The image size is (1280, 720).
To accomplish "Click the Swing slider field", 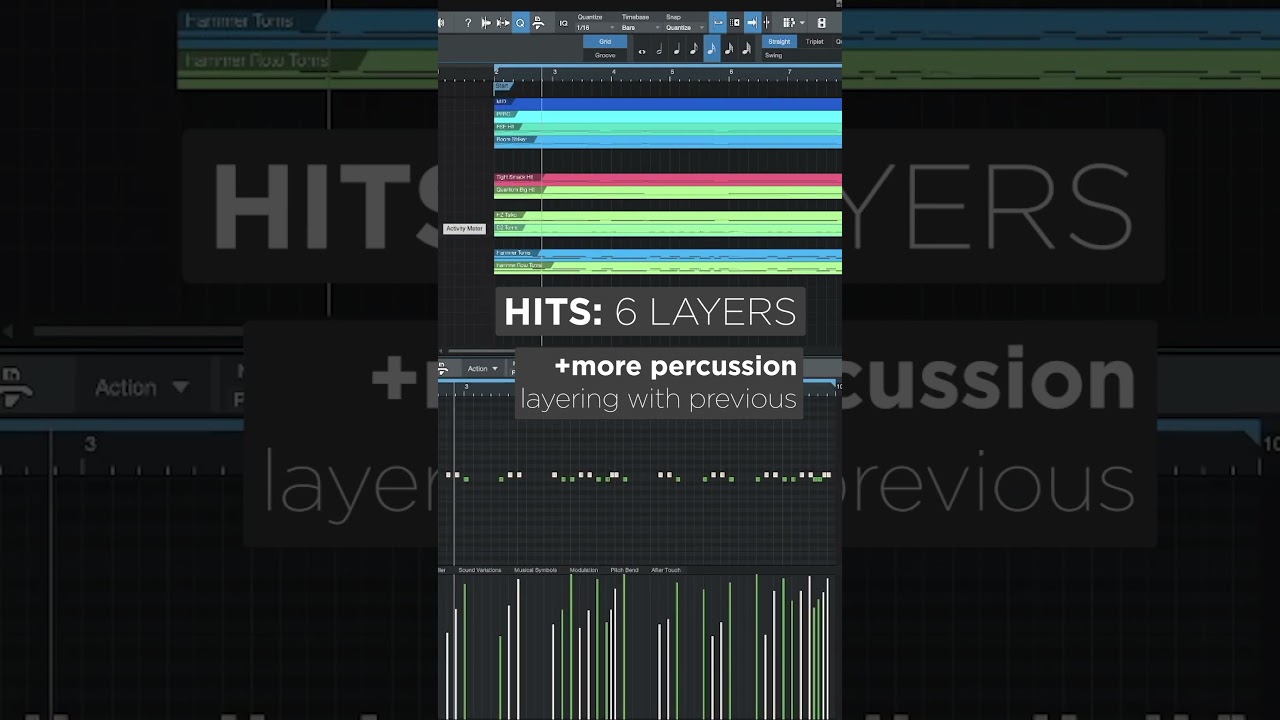I will 802,55.
